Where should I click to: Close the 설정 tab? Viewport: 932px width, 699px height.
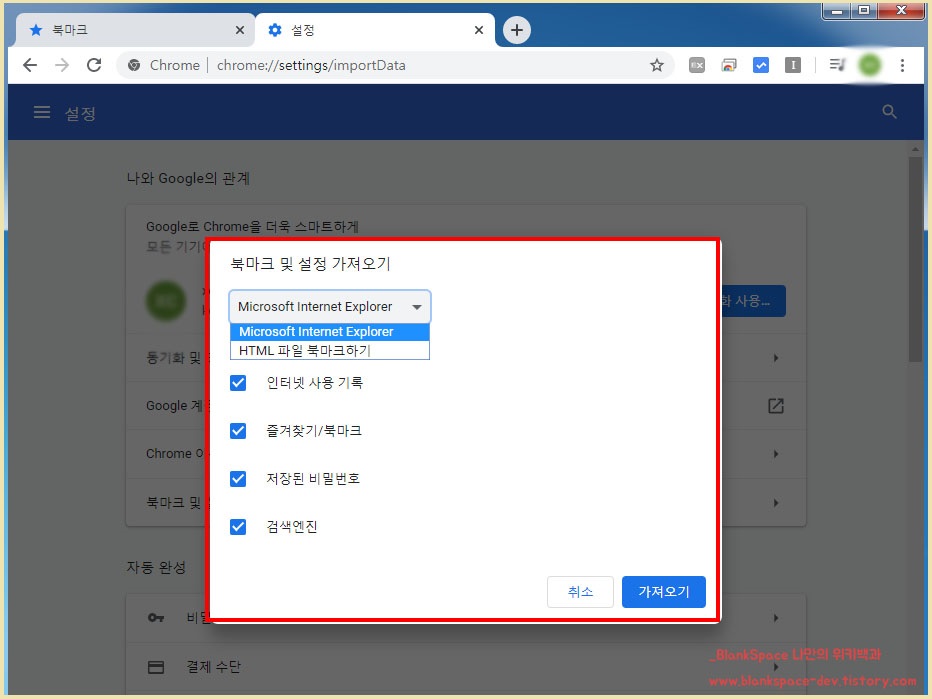pyautogui.click(x=478, y=30)
